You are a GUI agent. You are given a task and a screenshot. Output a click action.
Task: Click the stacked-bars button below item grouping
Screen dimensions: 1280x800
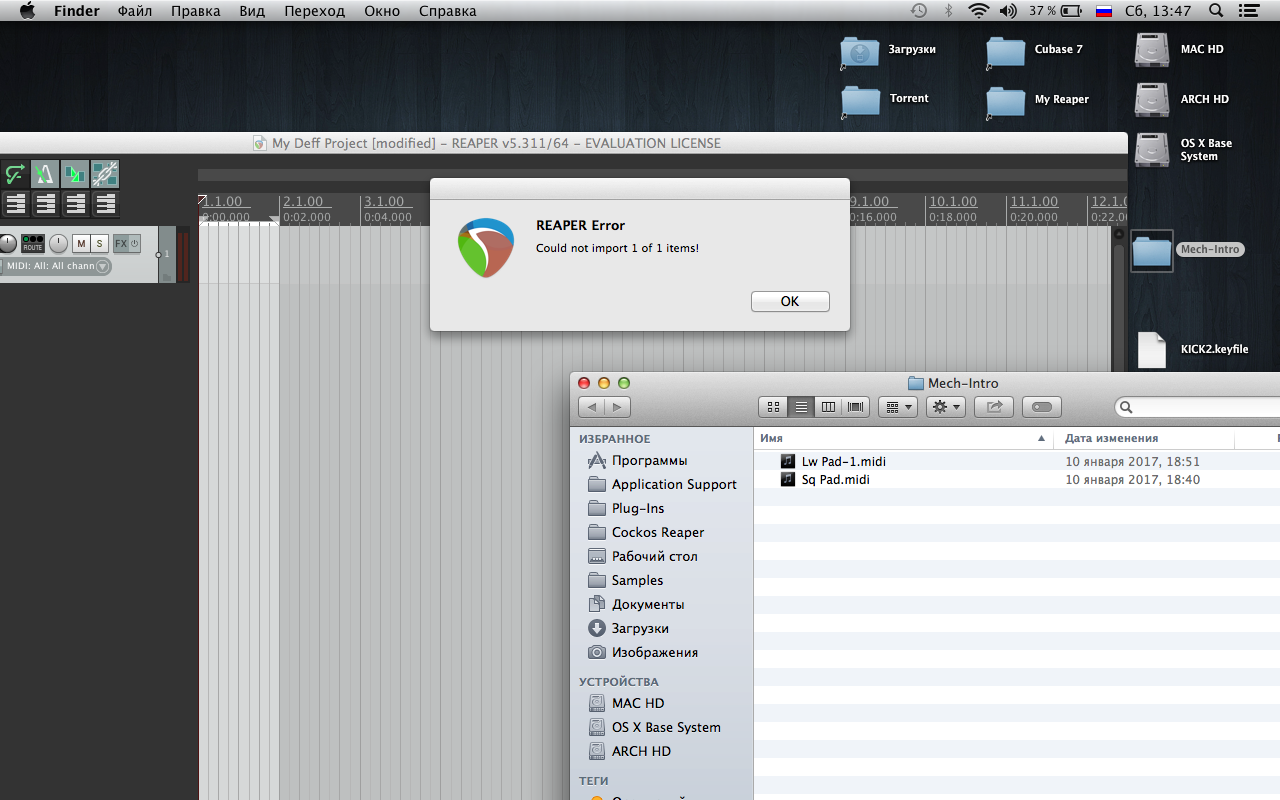point(105,204)
